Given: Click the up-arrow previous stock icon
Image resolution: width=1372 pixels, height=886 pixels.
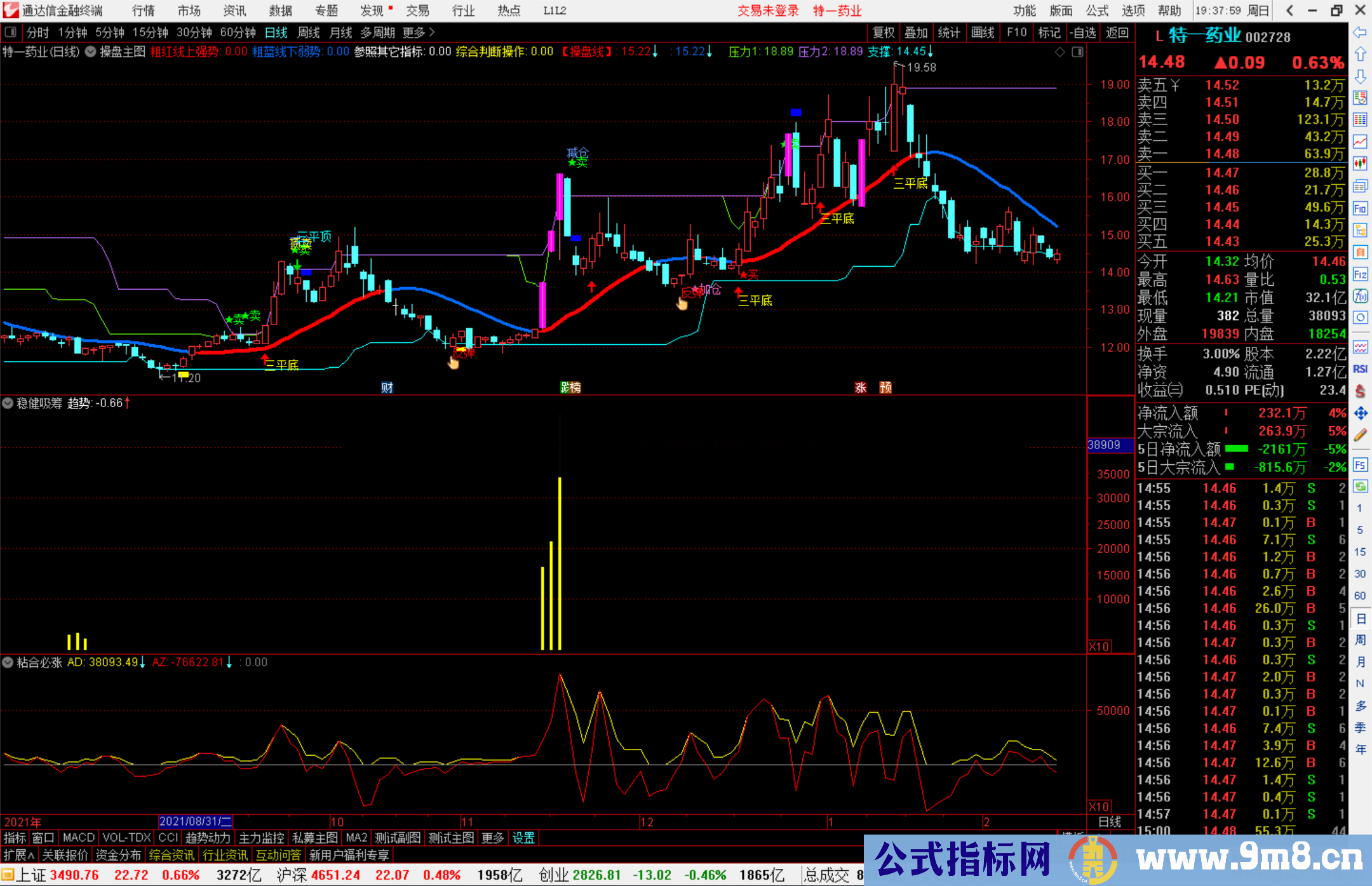Looking at the screenshot, I should click(x=1361, y=55).
